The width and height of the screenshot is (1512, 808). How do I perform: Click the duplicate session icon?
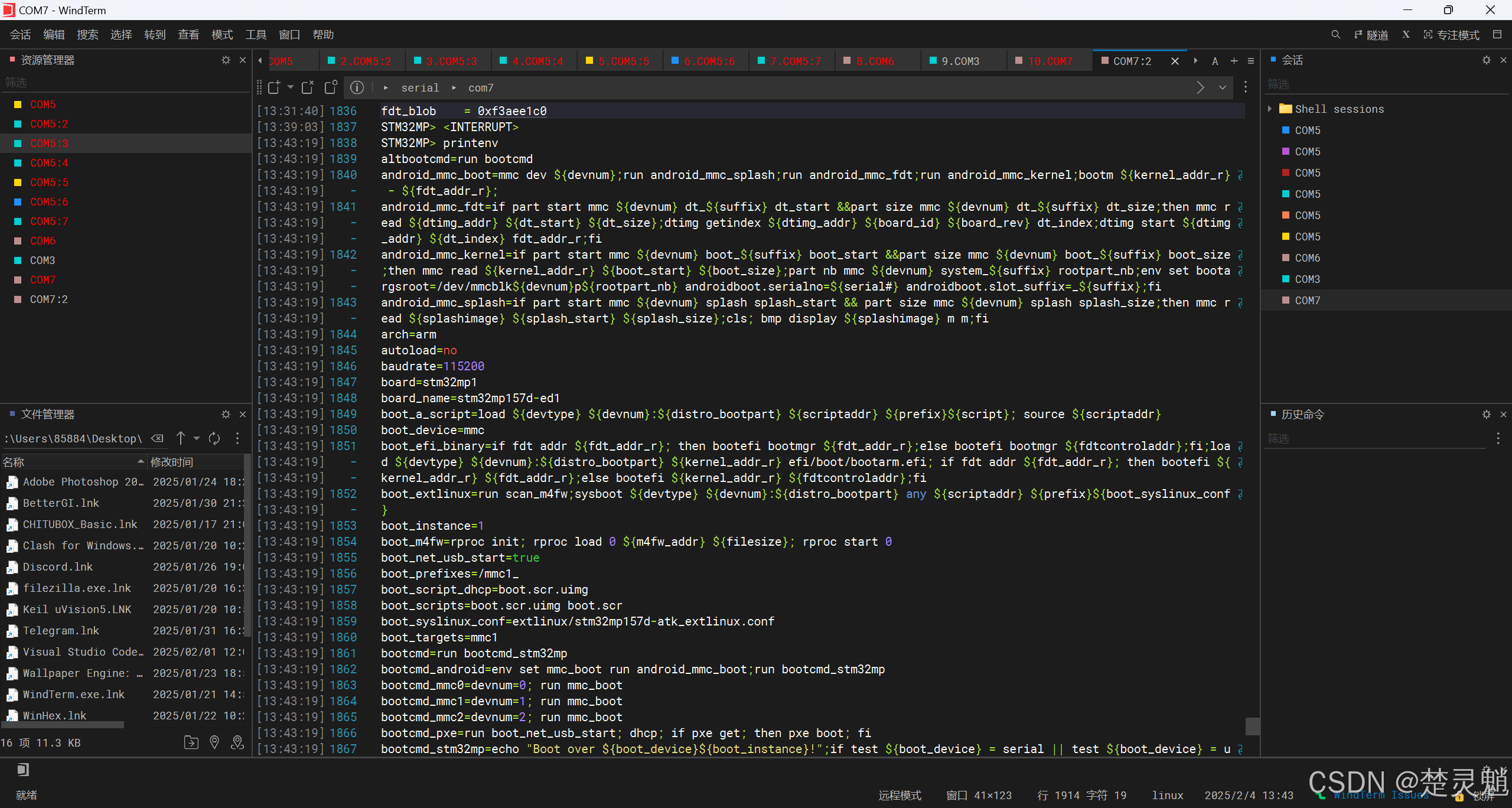pos(331,87)
